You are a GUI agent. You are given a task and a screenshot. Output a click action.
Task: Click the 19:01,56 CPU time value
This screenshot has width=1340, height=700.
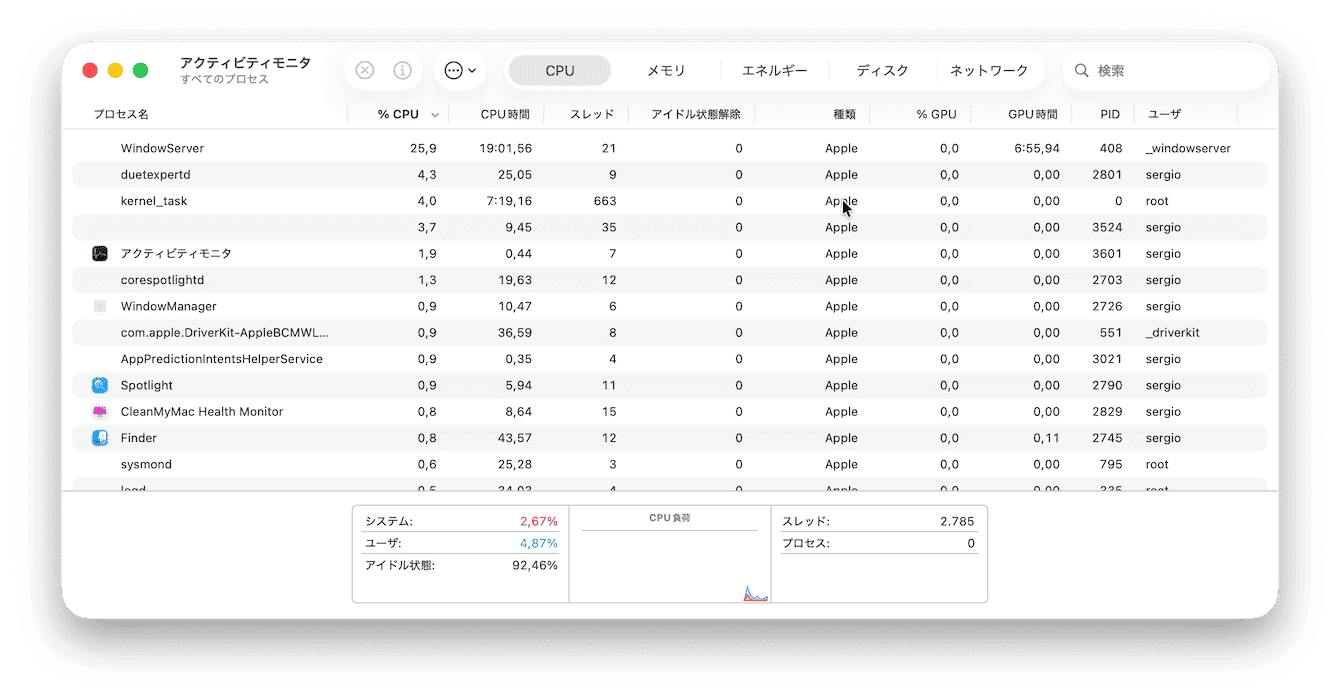click(x=505, y=148)
